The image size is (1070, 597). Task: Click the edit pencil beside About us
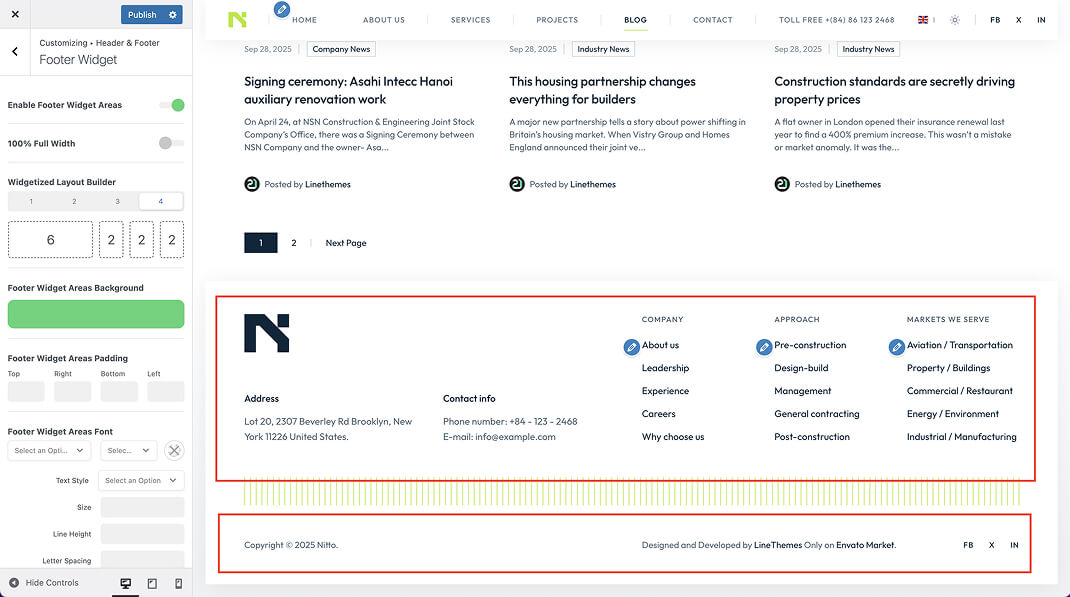(631, 347)
